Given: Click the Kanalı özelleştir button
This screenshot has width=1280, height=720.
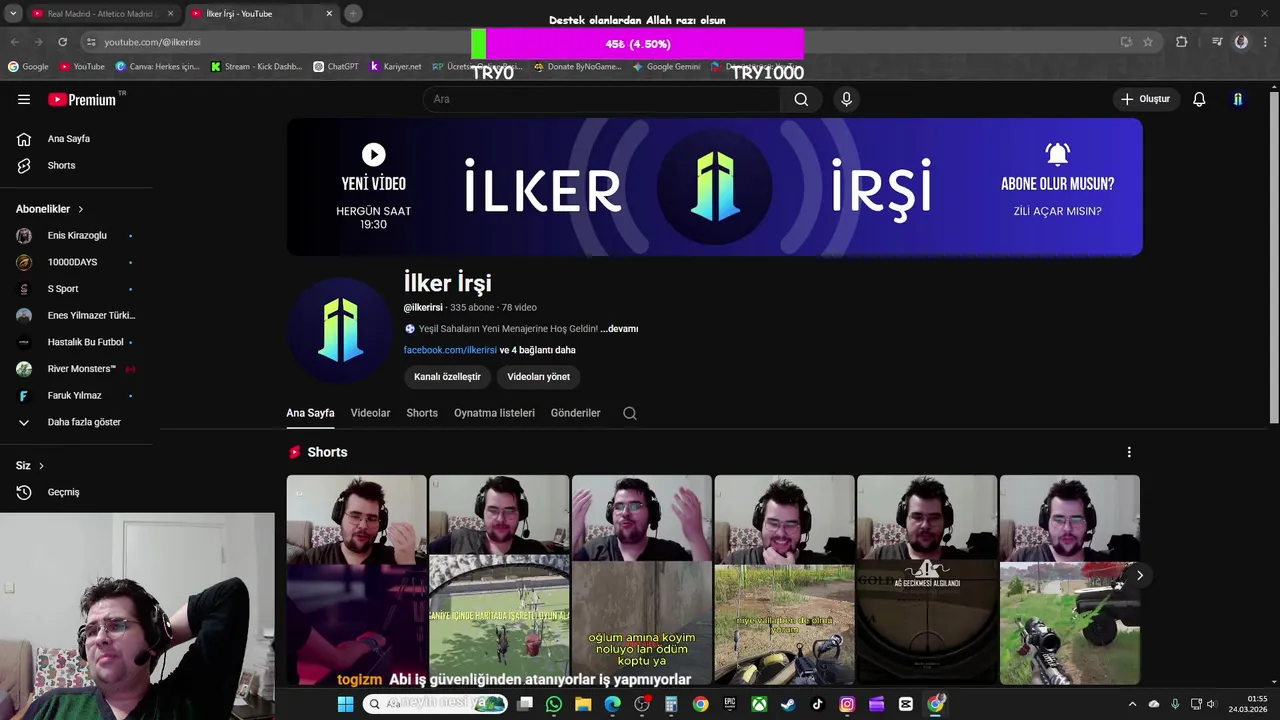Looking at the screenshot, I should click(447, 377).
